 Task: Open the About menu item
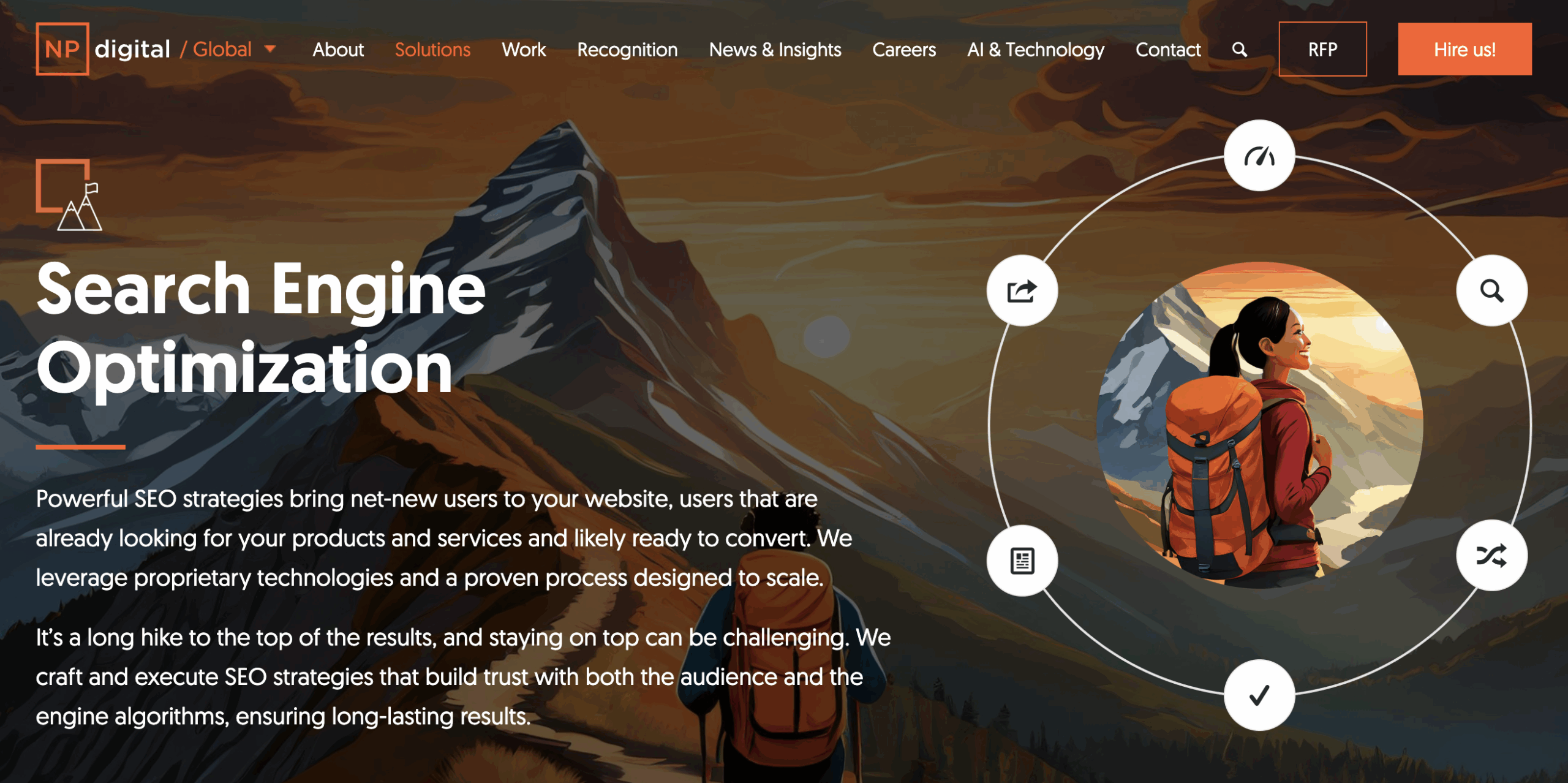point(338,50)
